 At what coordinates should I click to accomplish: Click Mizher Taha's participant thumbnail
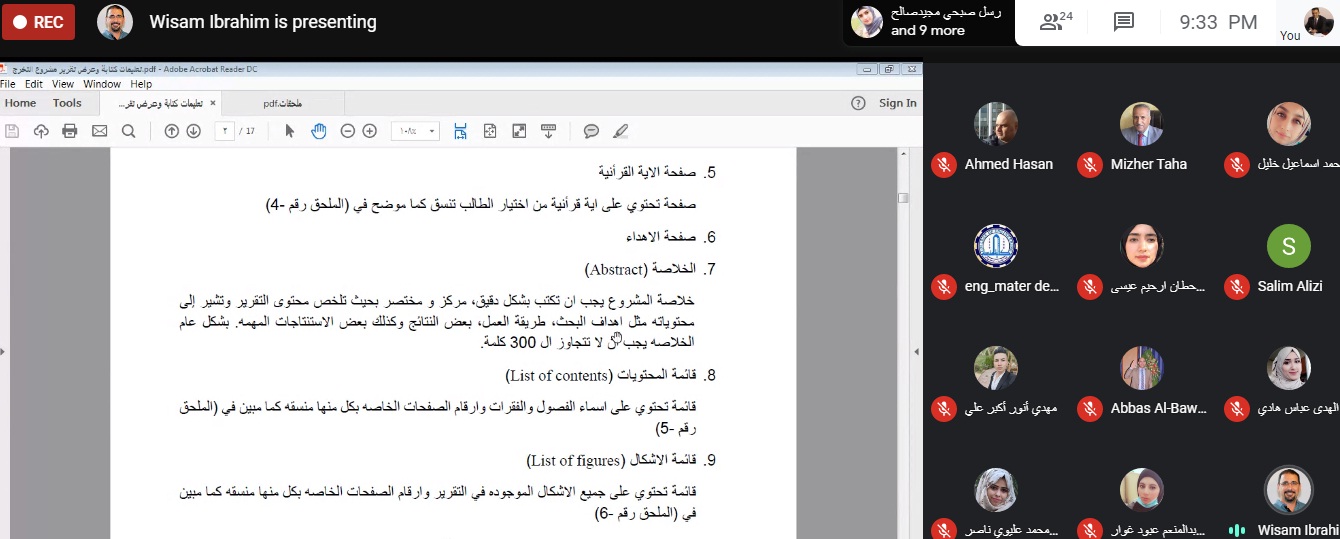tap(1142, 124)
